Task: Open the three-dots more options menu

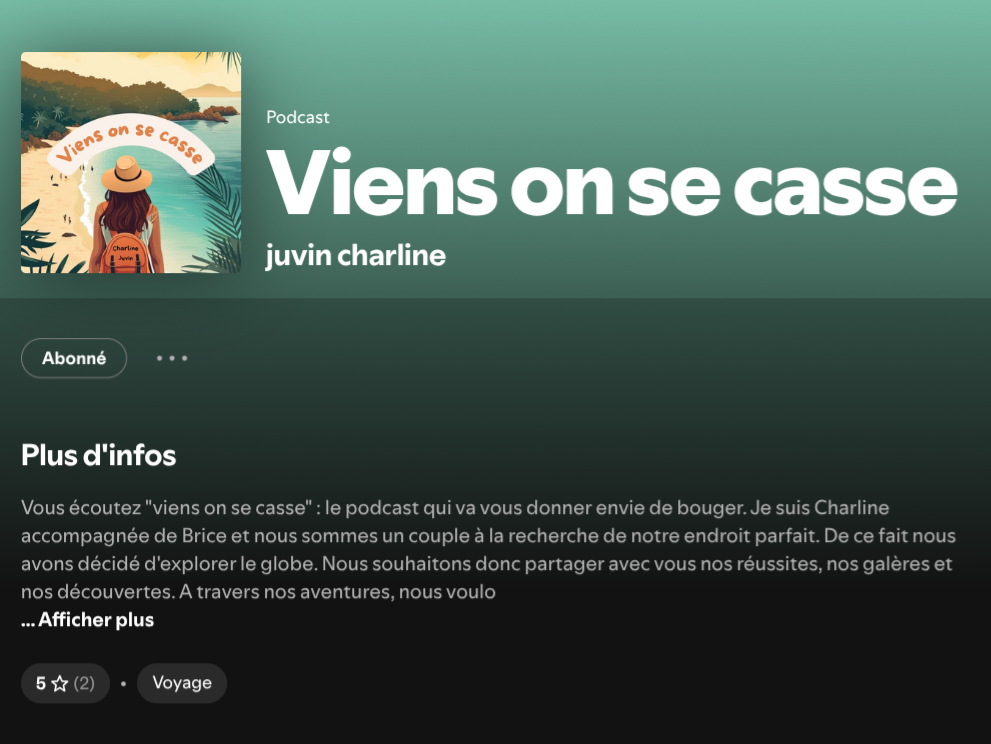Action: click(172, 358)
